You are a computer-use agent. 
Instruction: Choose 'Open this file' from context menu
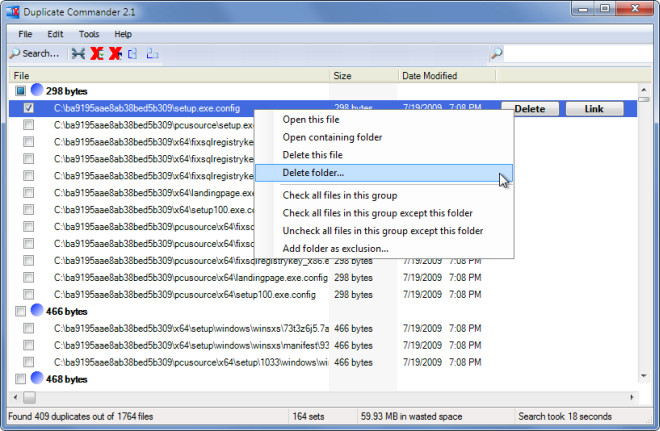[x=384, y=120]
